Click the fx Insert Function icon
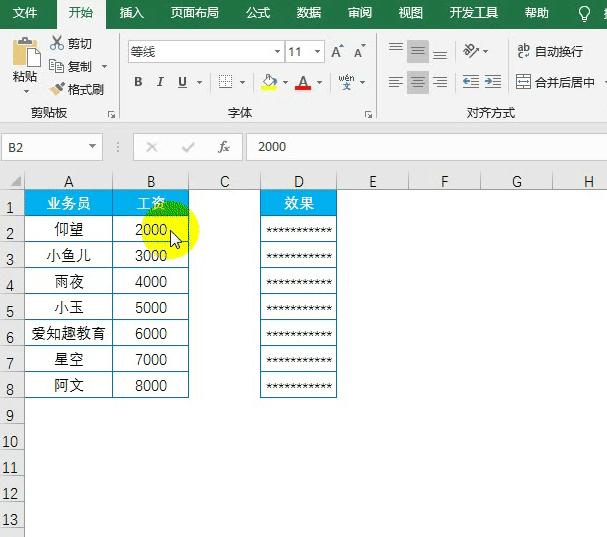Viewport: 607px width, 537px height. 224,147
